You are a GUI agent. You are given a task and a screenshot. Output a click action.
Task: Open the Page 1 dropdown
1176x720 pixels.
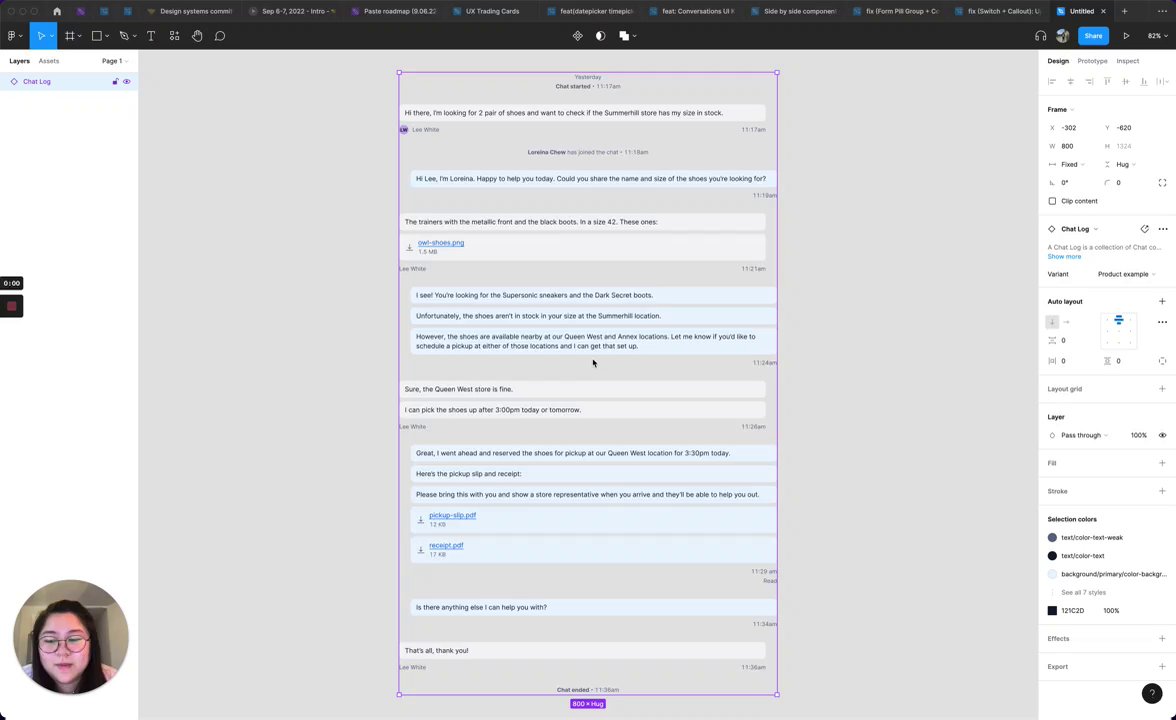tap(115, 61)
